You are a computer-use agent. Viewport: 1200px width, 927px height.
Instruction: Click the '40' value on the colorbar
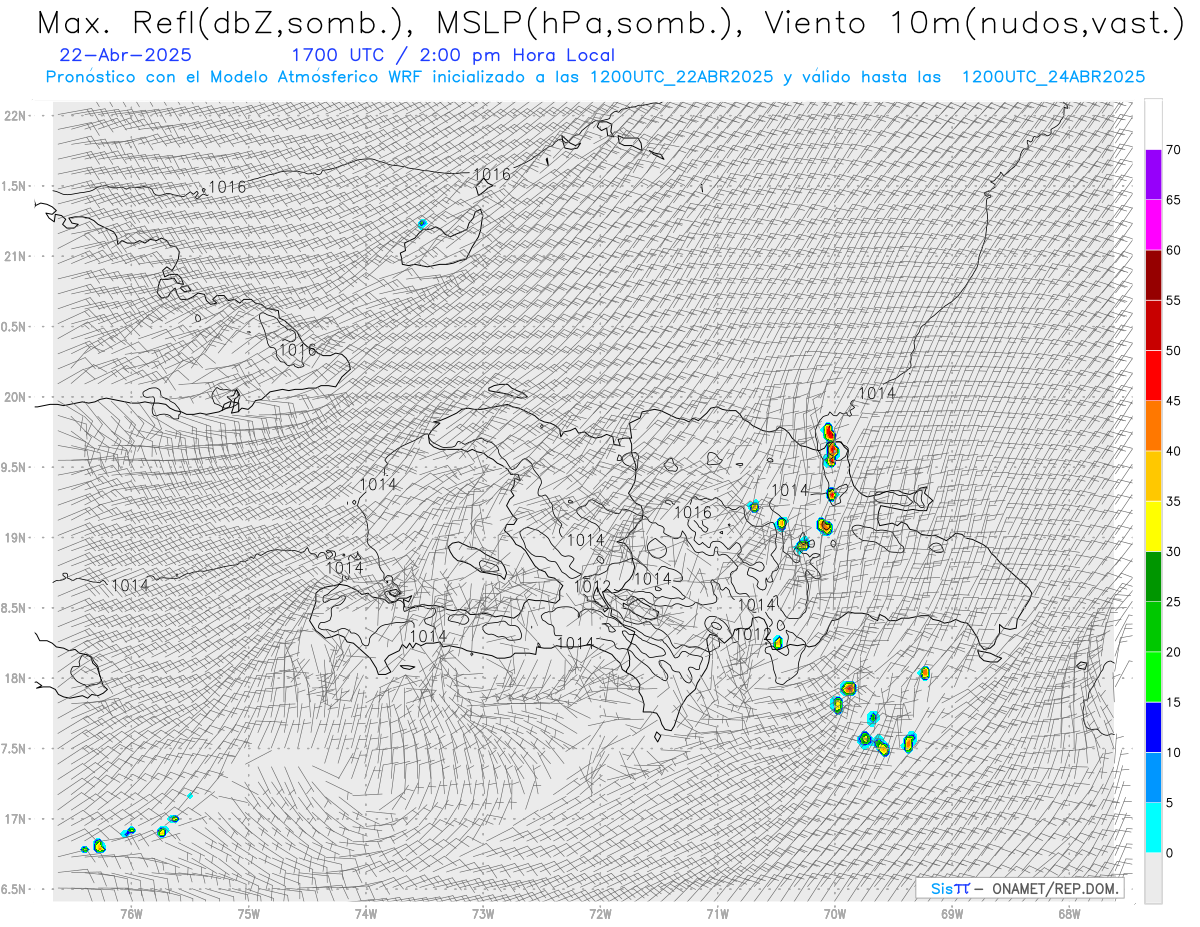(1174, 451)
